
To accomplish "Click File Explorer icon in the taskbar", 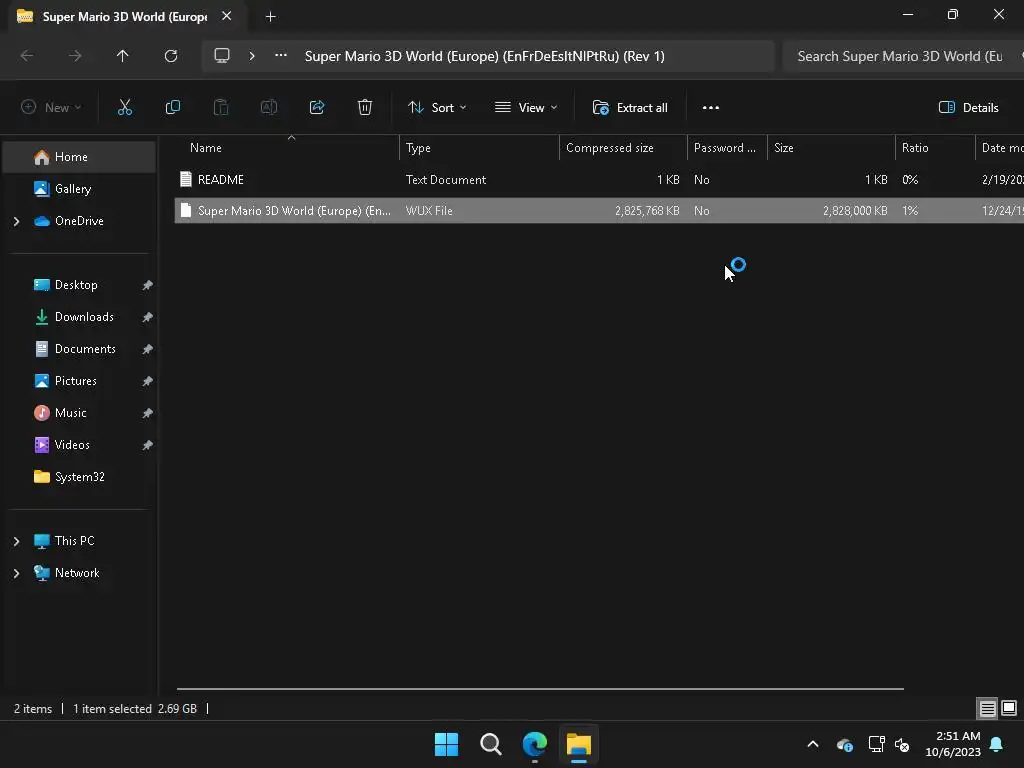I will (579, 744).
